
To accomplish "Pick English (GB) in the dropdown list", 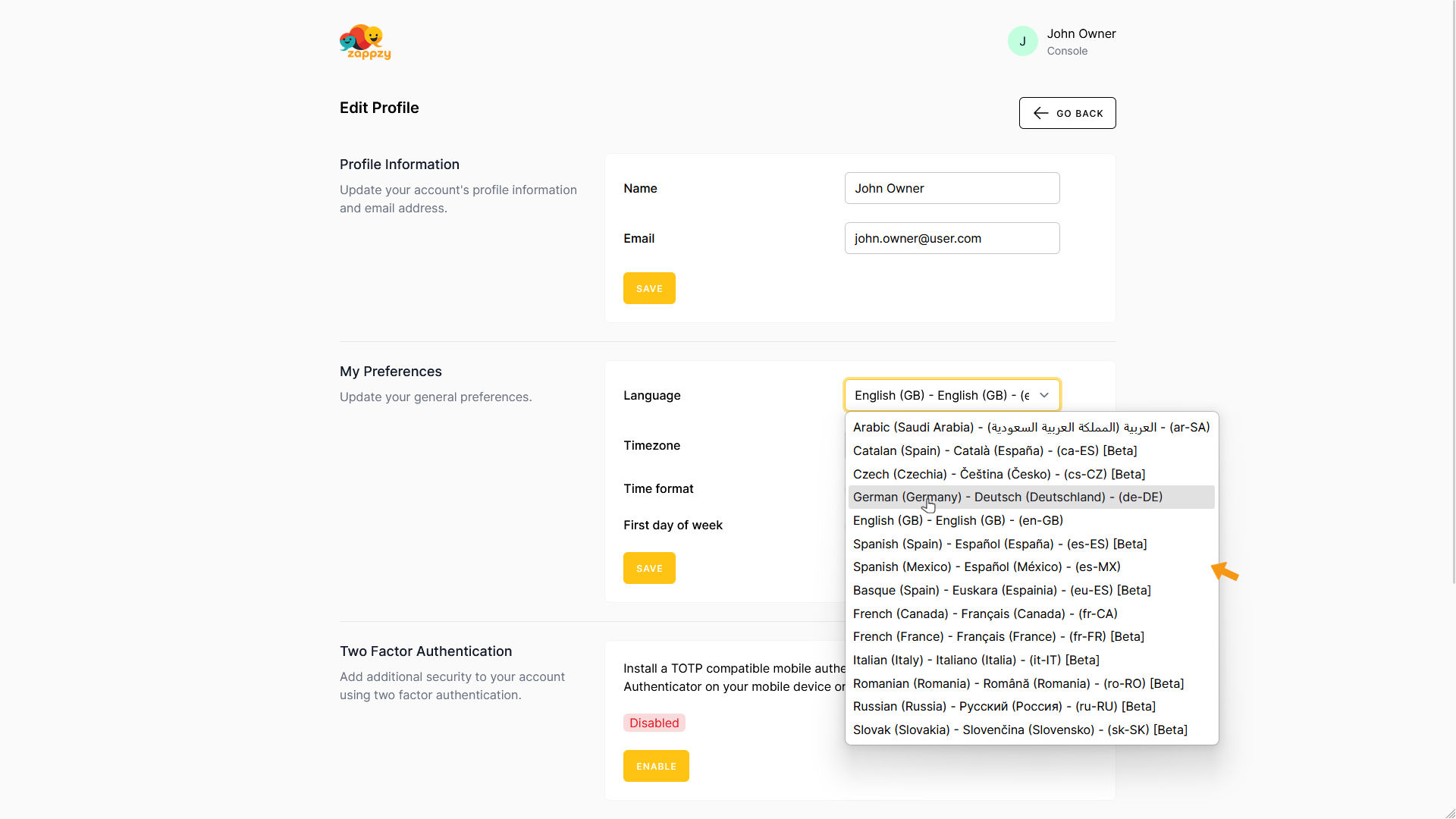I will click(x=958, y=521).
